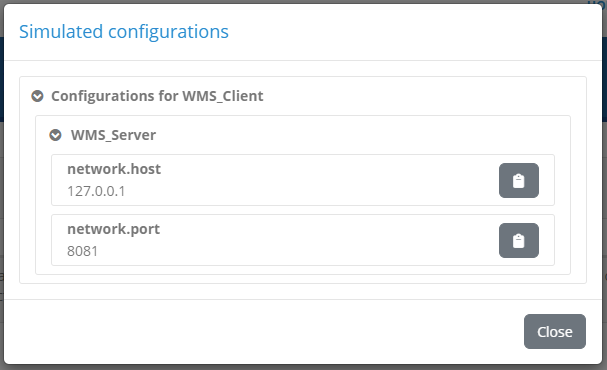The width and height of the screenshot is (607, 370).
Task: Click the clipboard glyph beside 8081
Action: click(519, 241)
